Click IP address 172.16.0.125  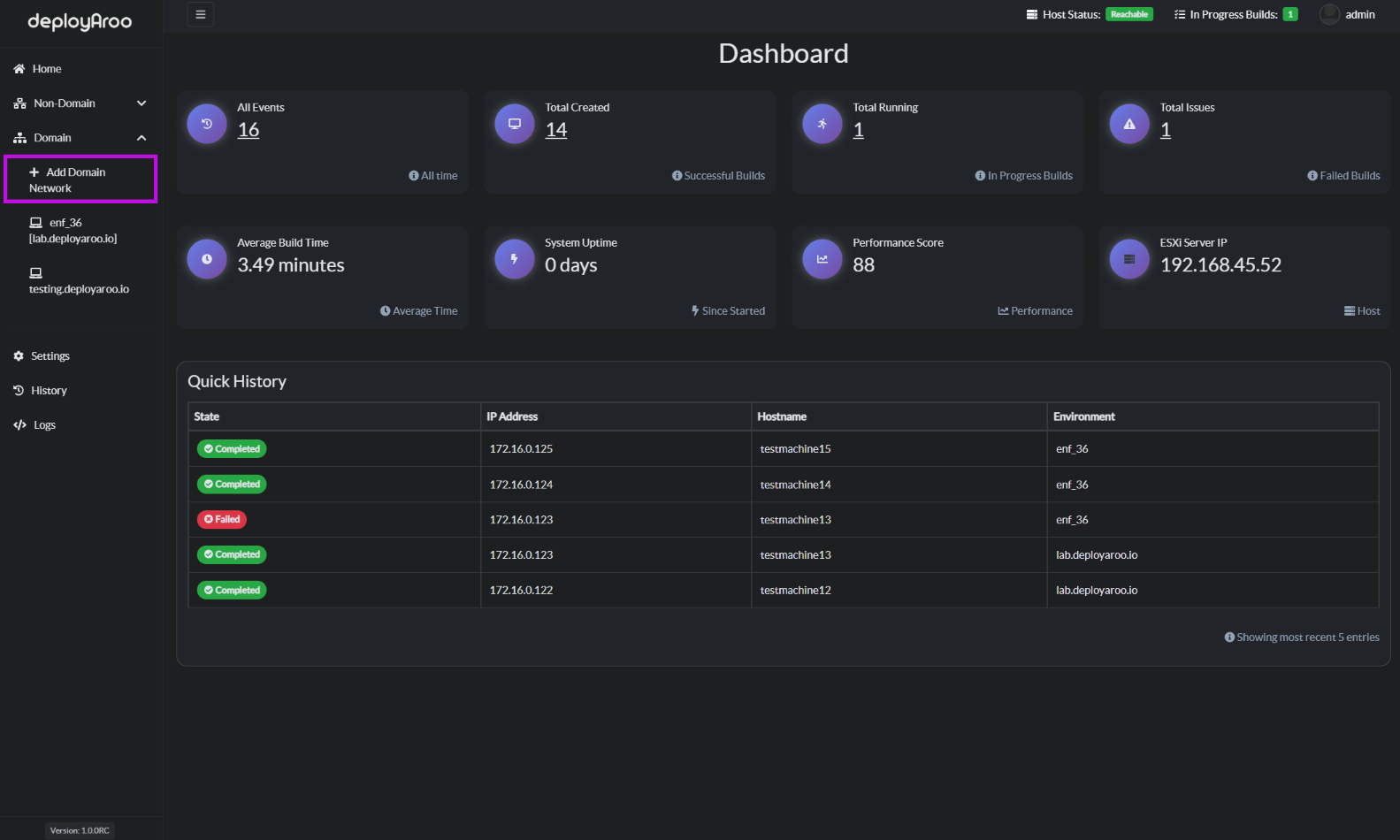[521, 449]
